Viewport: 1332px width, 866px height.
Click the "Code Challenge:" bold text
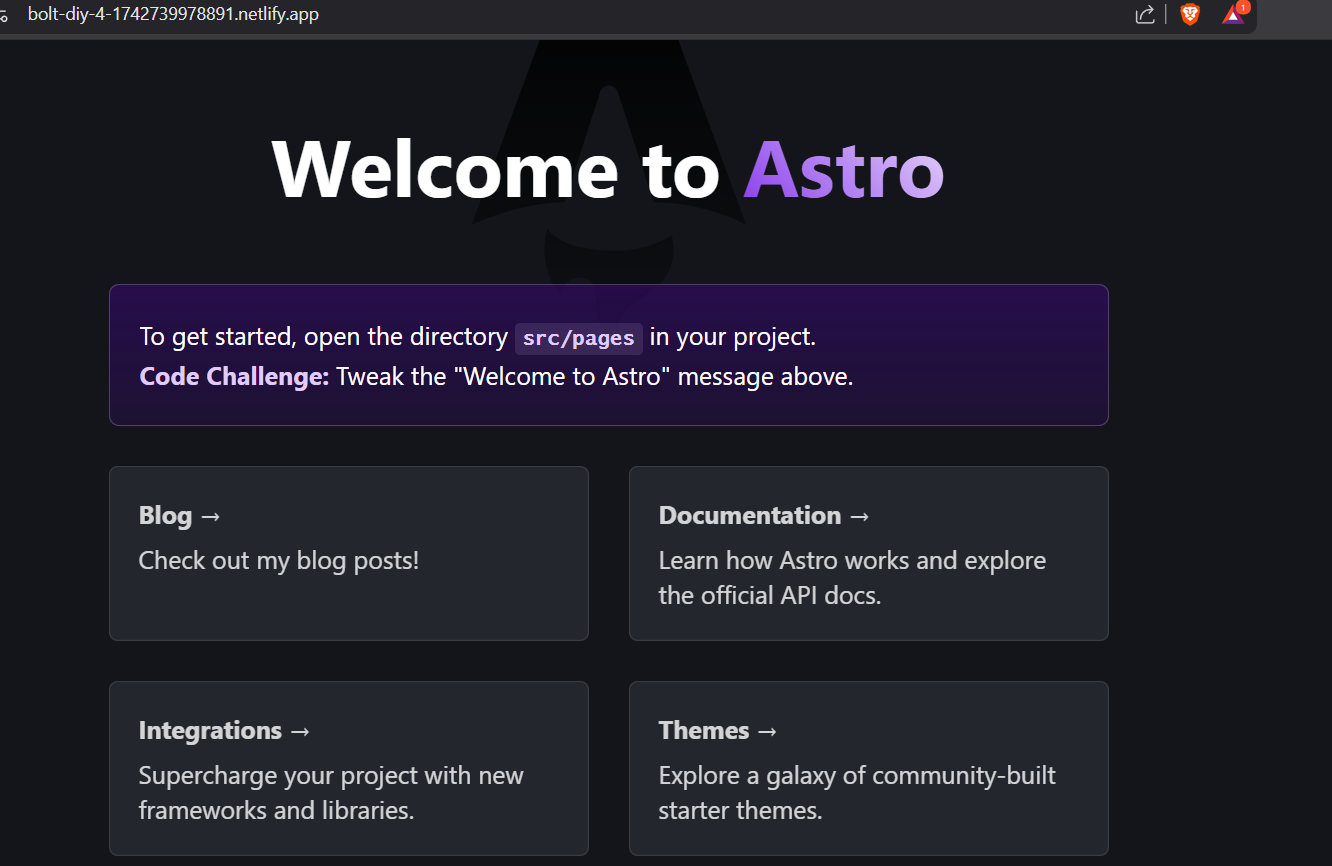[x=234, y=377]
